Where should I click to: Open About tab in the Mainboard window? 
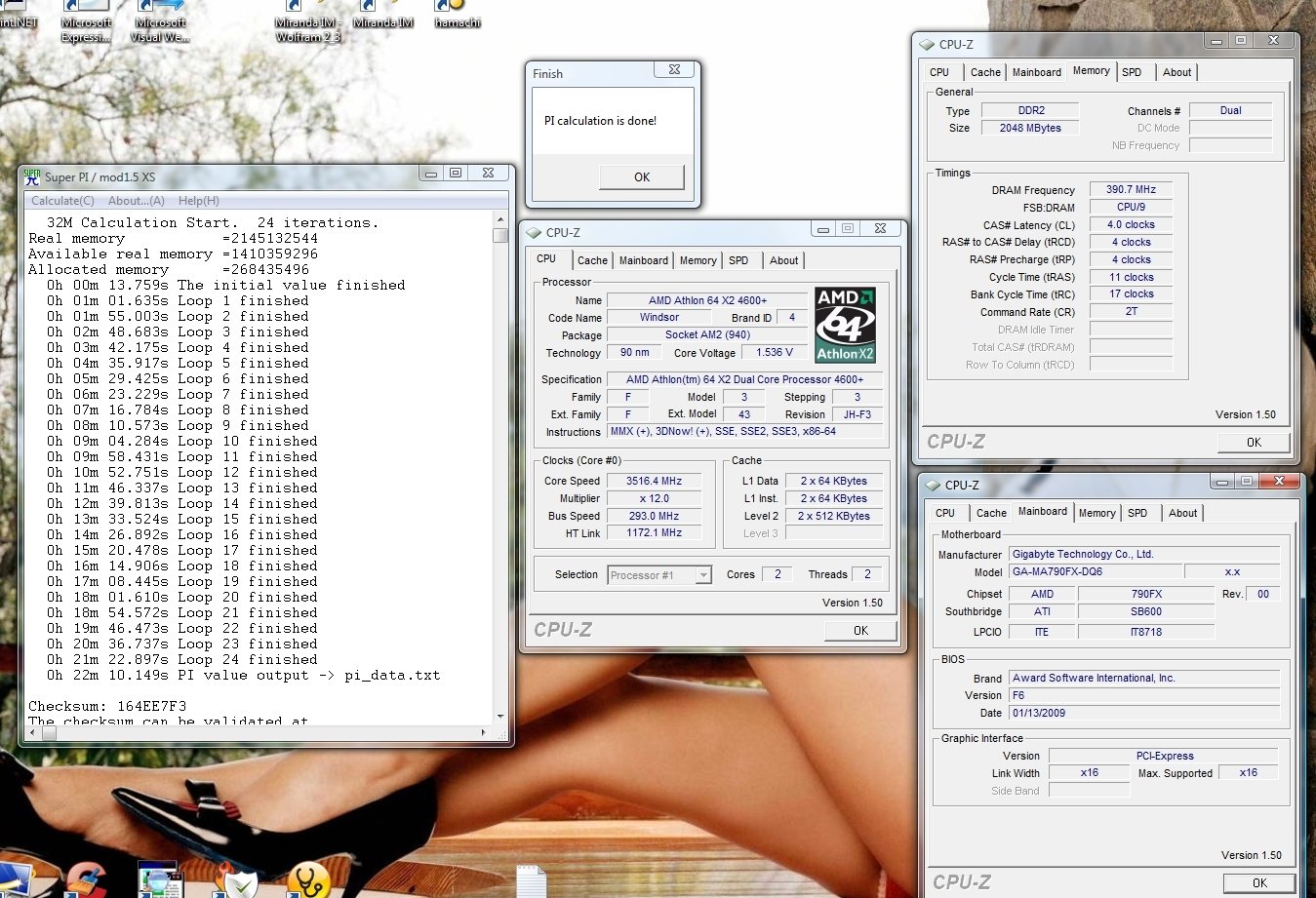pos(1182,513)
